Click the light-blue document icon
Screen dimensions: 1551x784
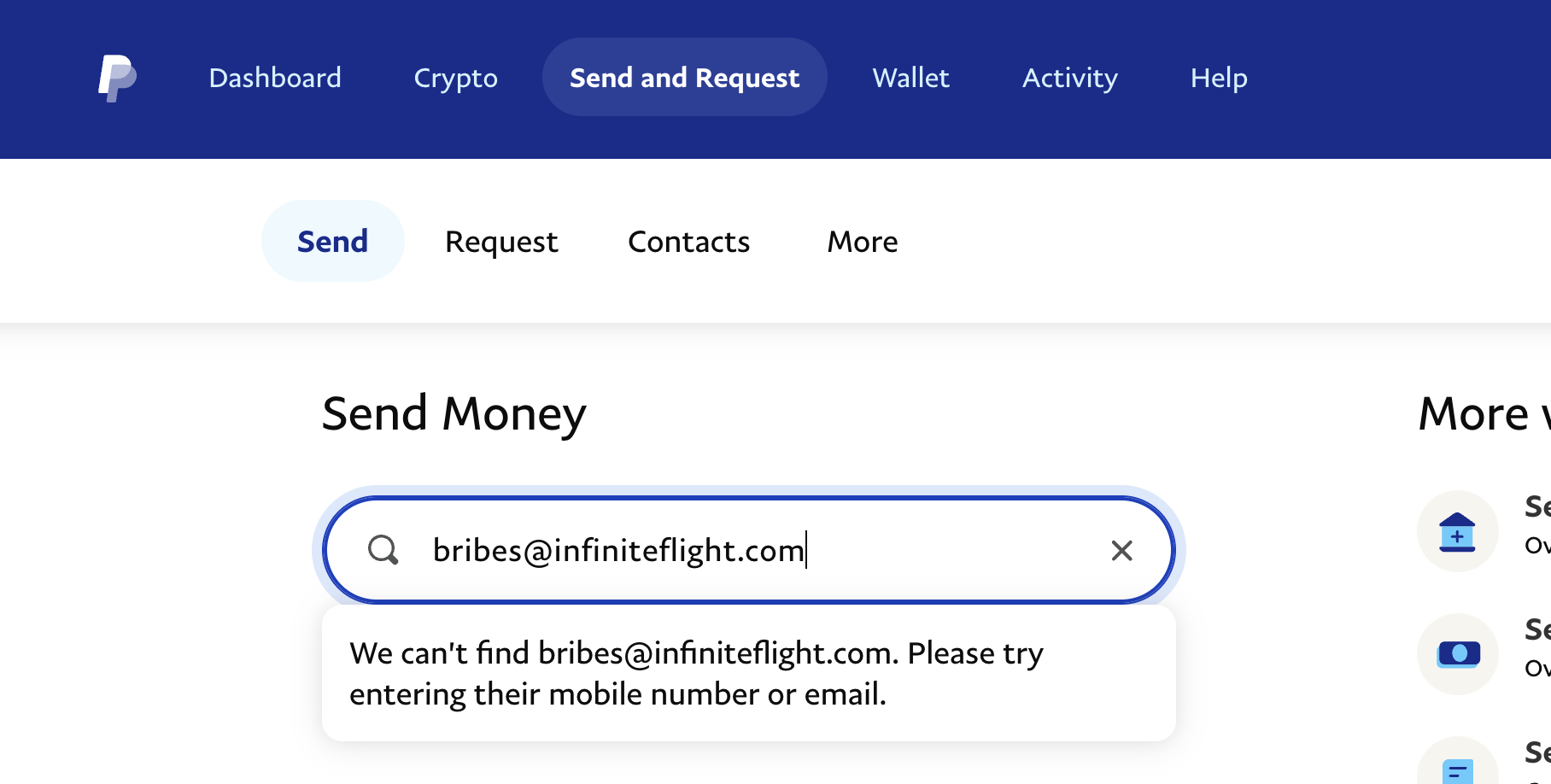(1457, 769)
